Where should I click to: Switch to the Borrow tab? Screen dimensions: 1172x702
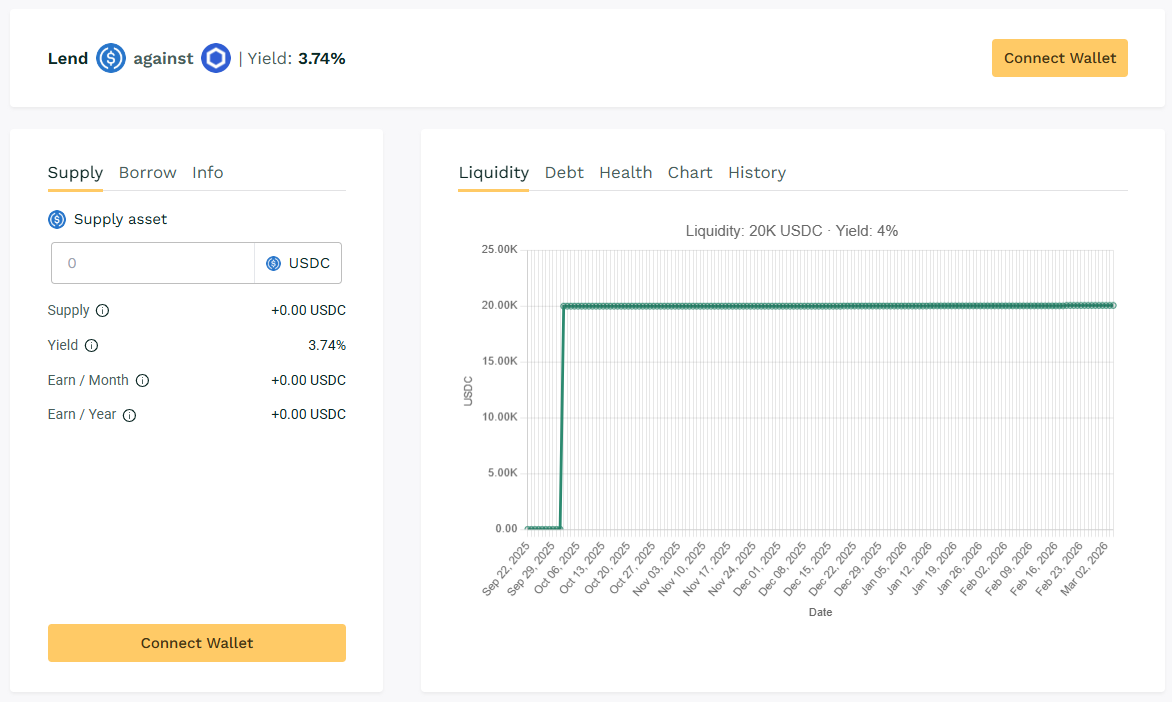pos(147,173)
